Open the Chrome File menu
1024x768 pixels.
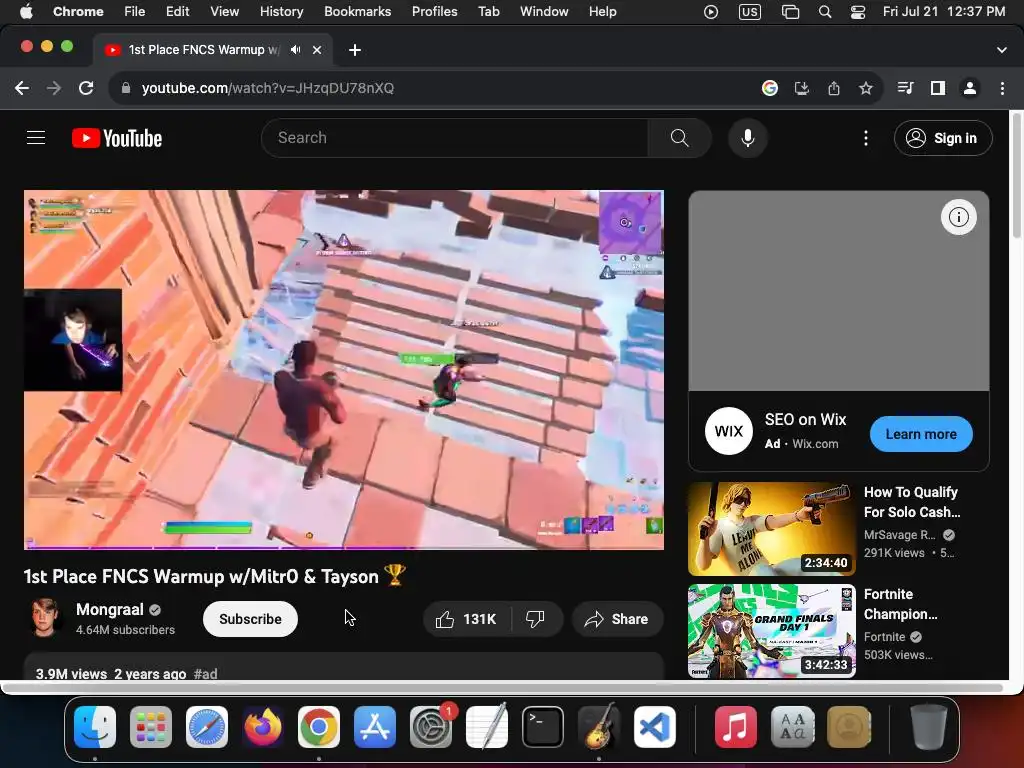click(x=135, y=11)
